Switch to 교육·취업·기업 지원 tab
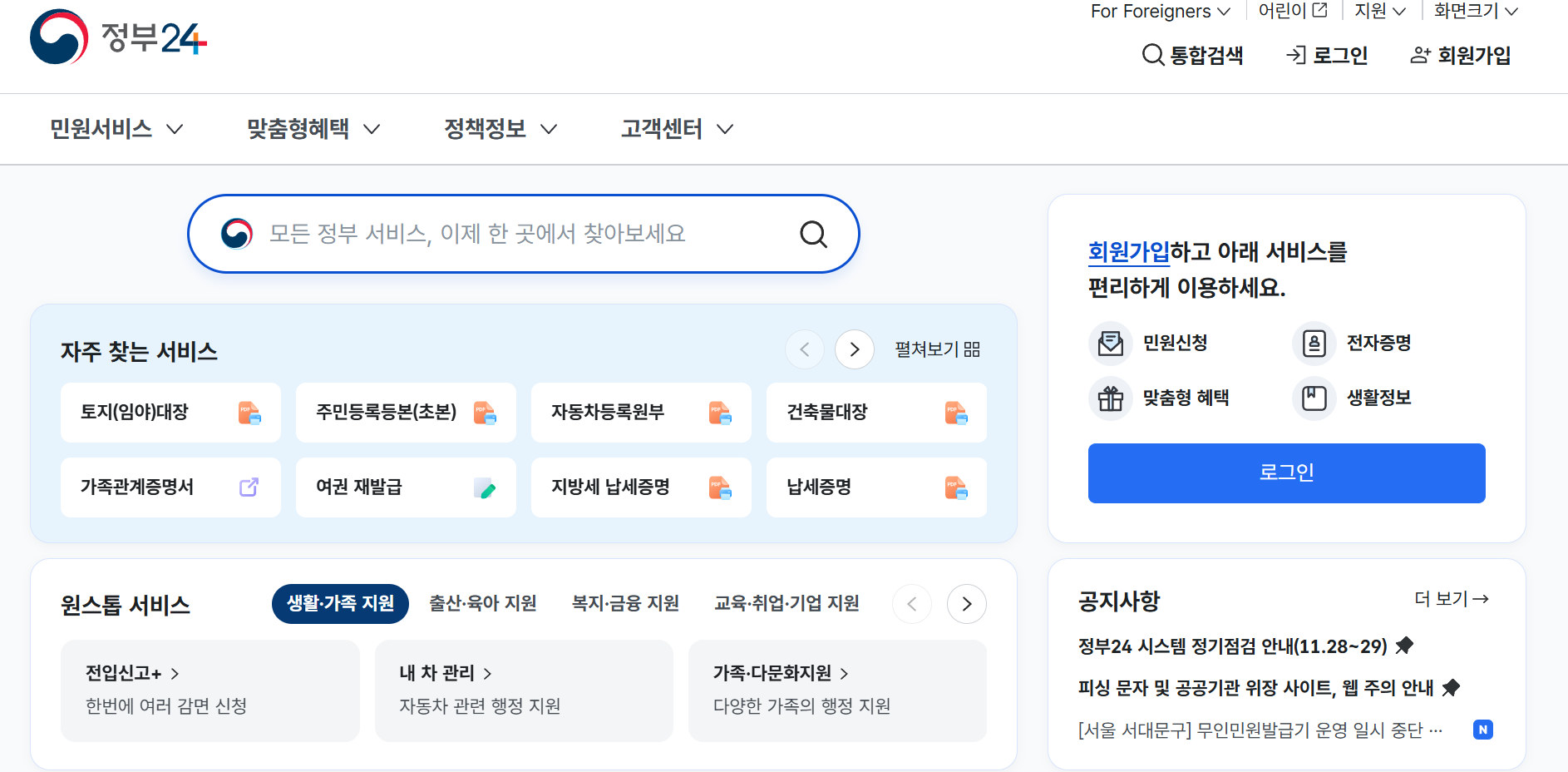1568x772 pixels. point(787,604)
